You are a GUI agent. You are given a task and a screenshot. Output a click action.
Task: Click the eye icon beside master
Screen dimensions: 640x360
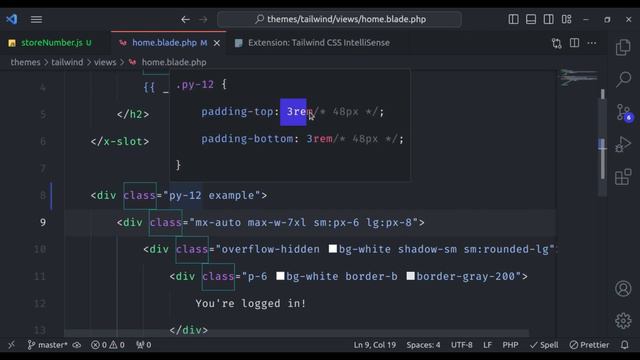77,345
